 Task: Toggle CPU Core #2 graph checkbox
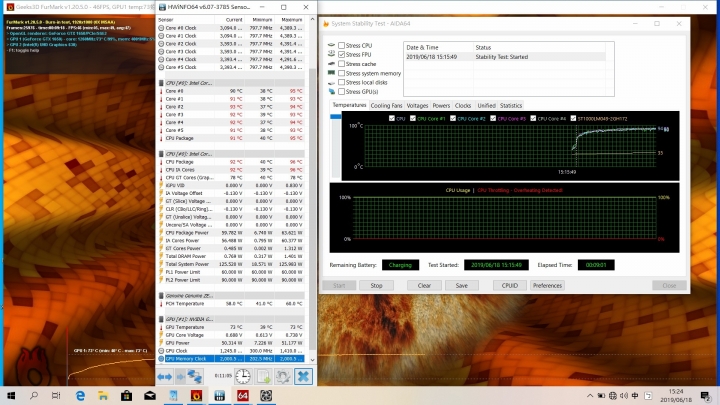[453, 118]
